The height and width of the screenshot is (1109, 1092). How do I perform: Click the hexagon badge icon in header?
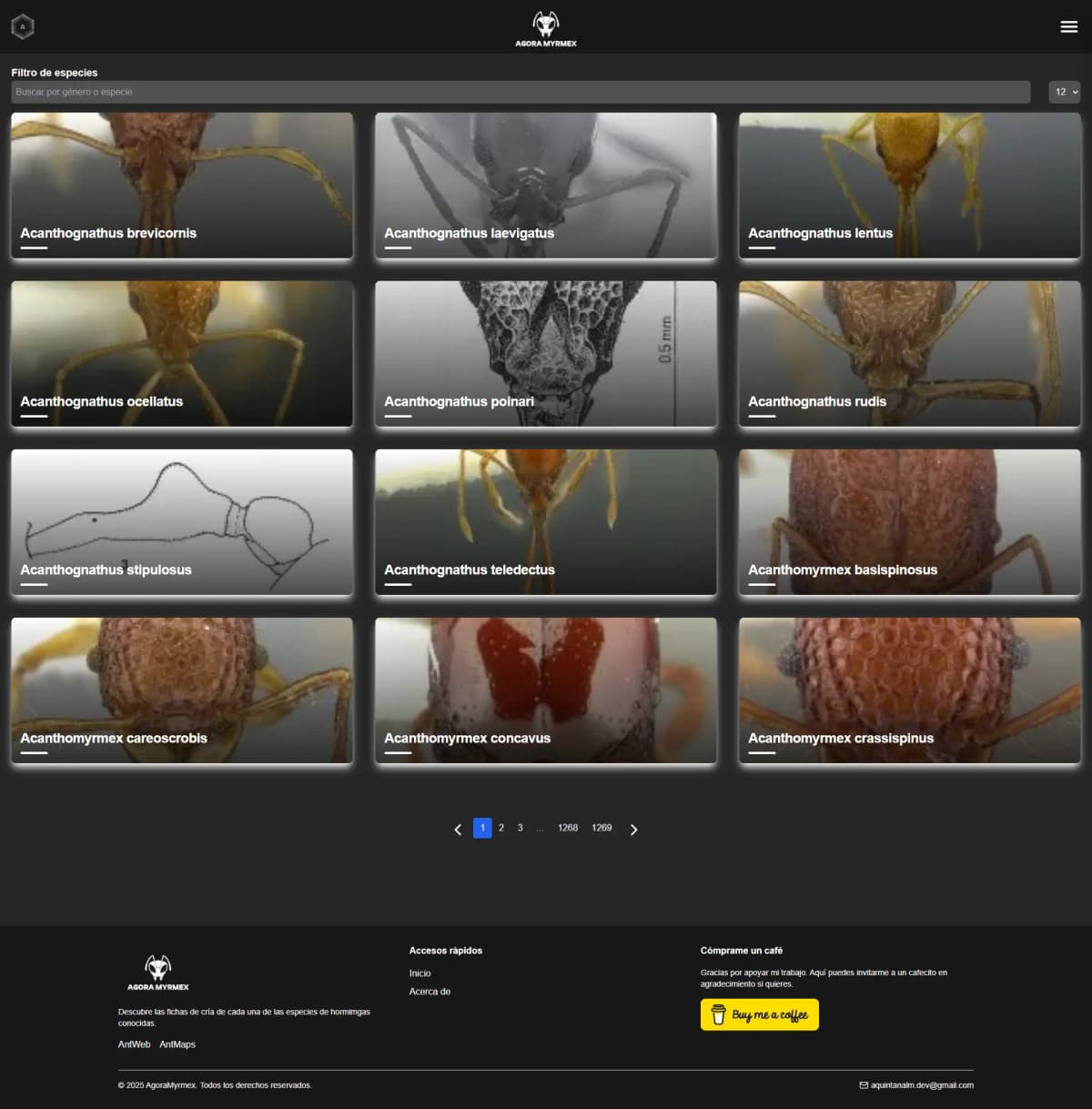pyautogui.click(x=23, y=26)
